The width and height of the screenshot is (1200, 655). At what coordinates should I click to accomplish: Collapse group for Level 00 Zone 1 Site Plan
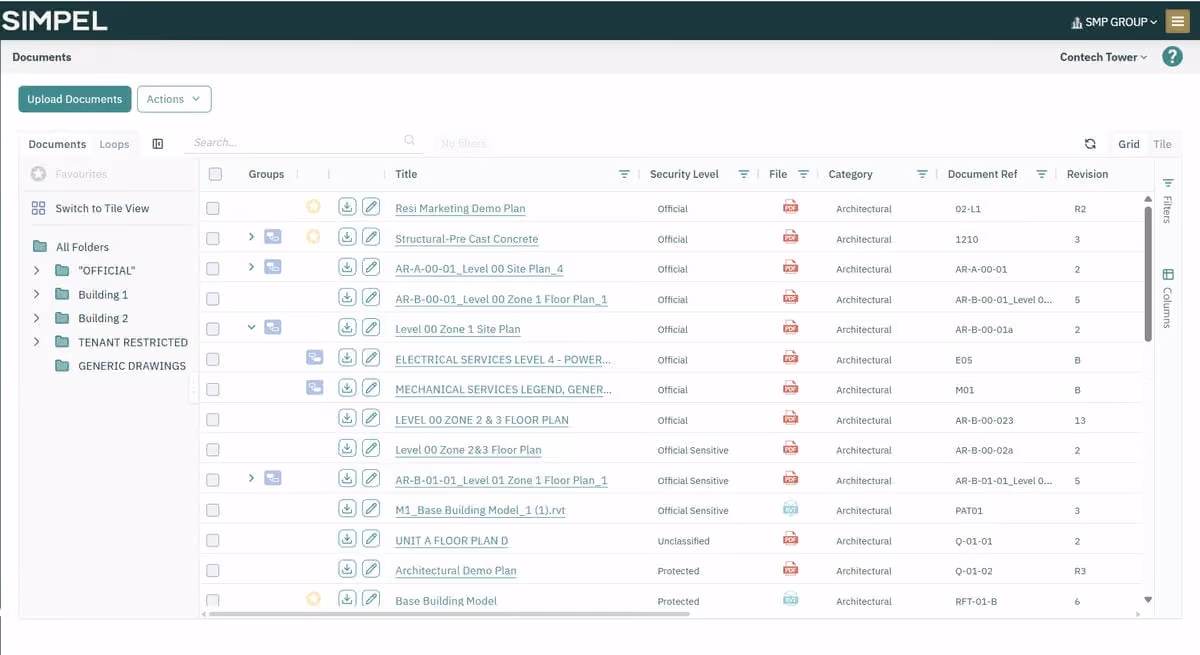click(252, 327)
